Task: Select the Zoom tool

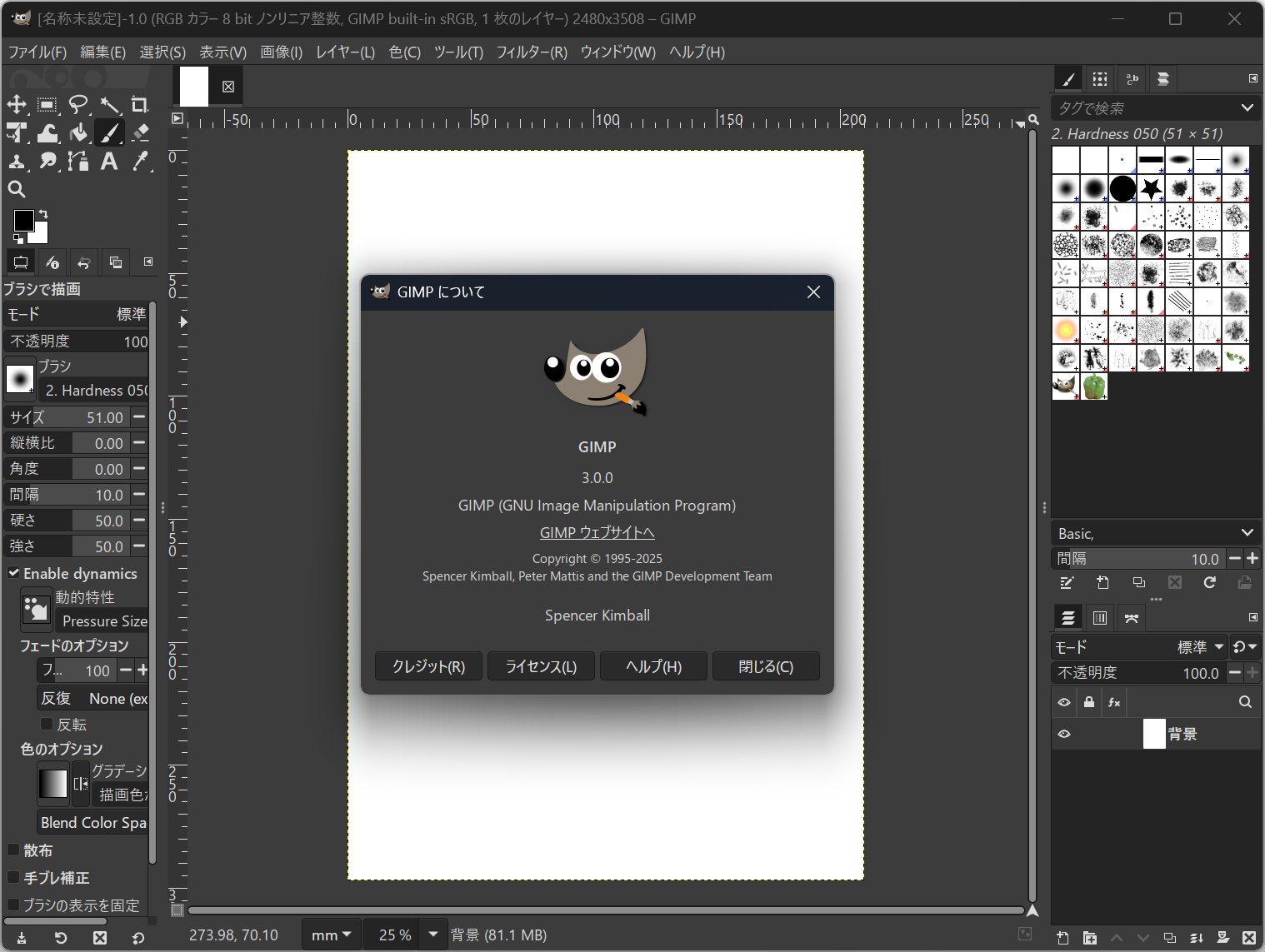Action: click(17, 189)
